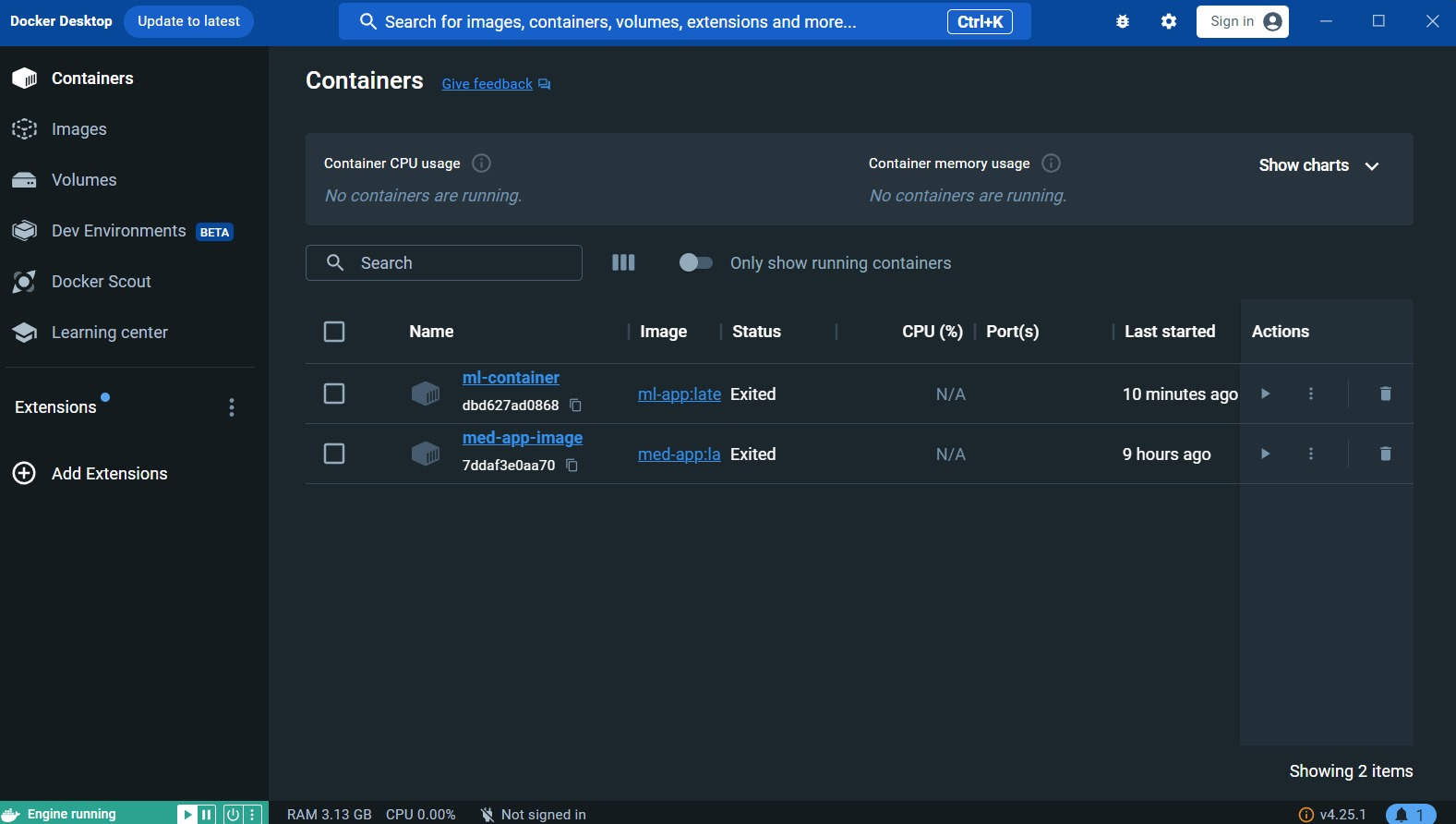Click Add Extensions
Image resolution: width=1456 pixels, height=824 pixels.
90,474
